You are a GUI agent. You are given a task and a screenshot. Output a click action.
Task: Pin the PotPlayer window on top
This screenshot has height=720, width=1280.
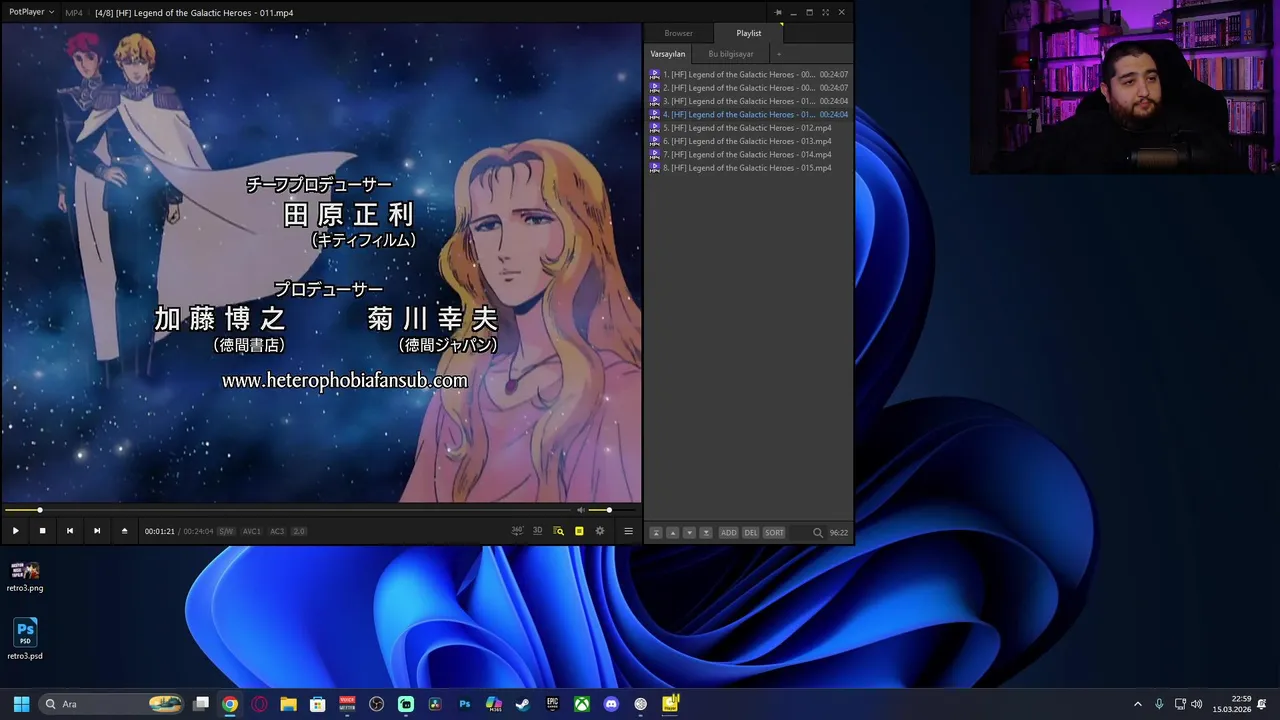point(778,12)
